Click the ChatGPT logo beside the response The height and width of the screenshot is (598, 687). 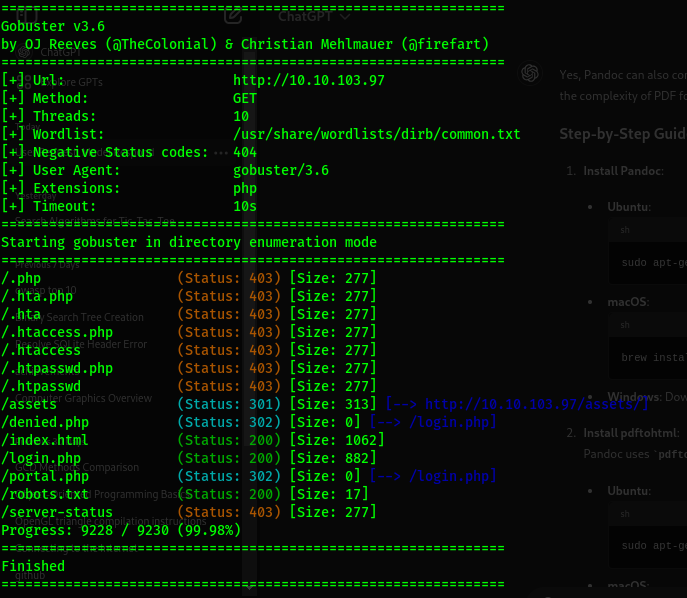click(x=530, y=73)
